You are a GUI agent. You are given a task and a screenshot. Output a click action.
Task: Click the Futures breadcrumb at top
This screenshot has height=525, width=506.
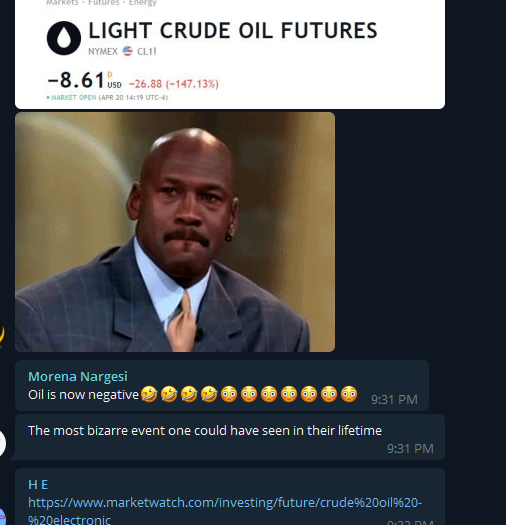pos(103,3)
